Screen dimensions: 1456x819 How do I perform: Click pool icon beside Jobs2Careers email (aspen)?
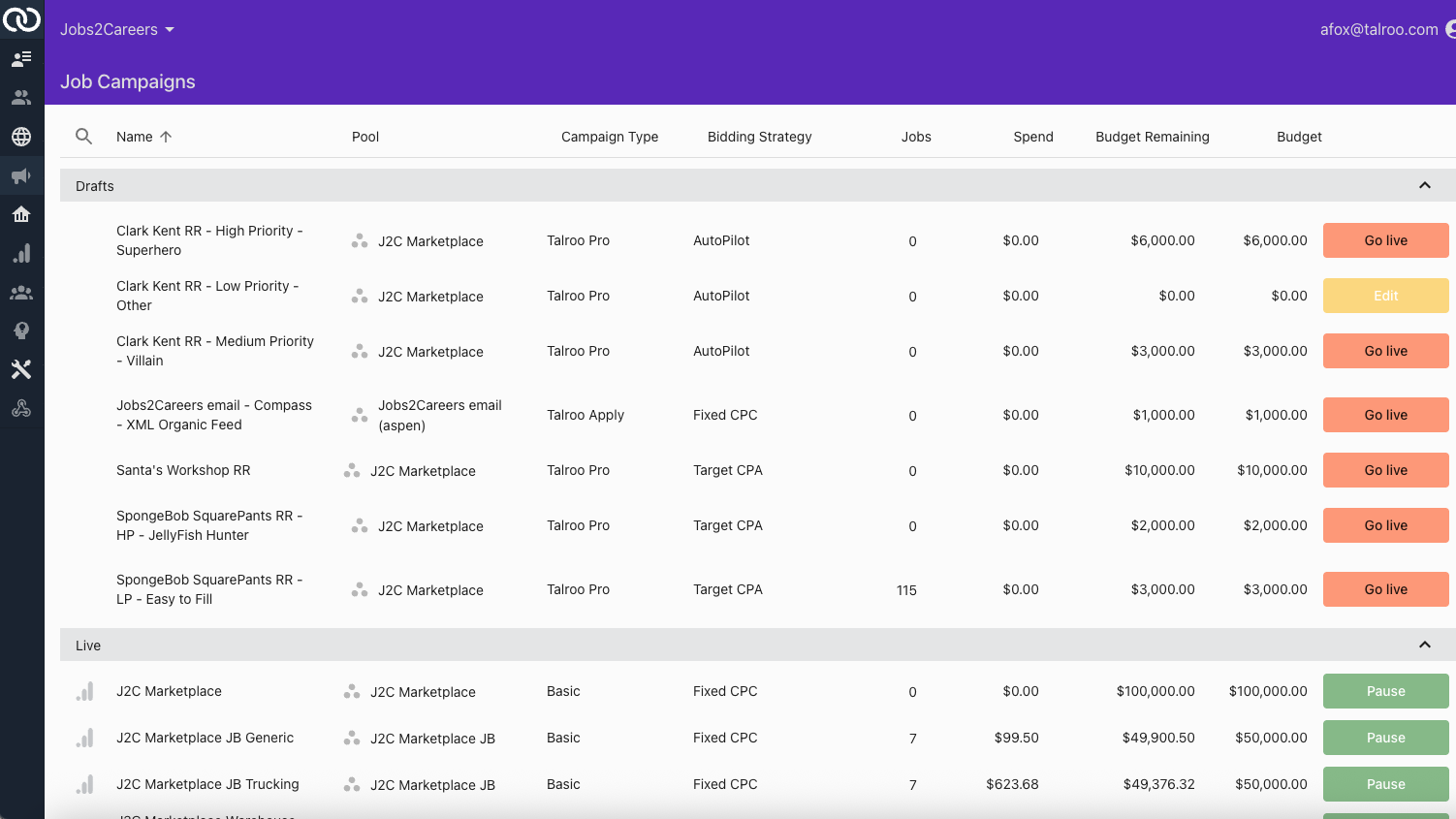coord(360,415)
